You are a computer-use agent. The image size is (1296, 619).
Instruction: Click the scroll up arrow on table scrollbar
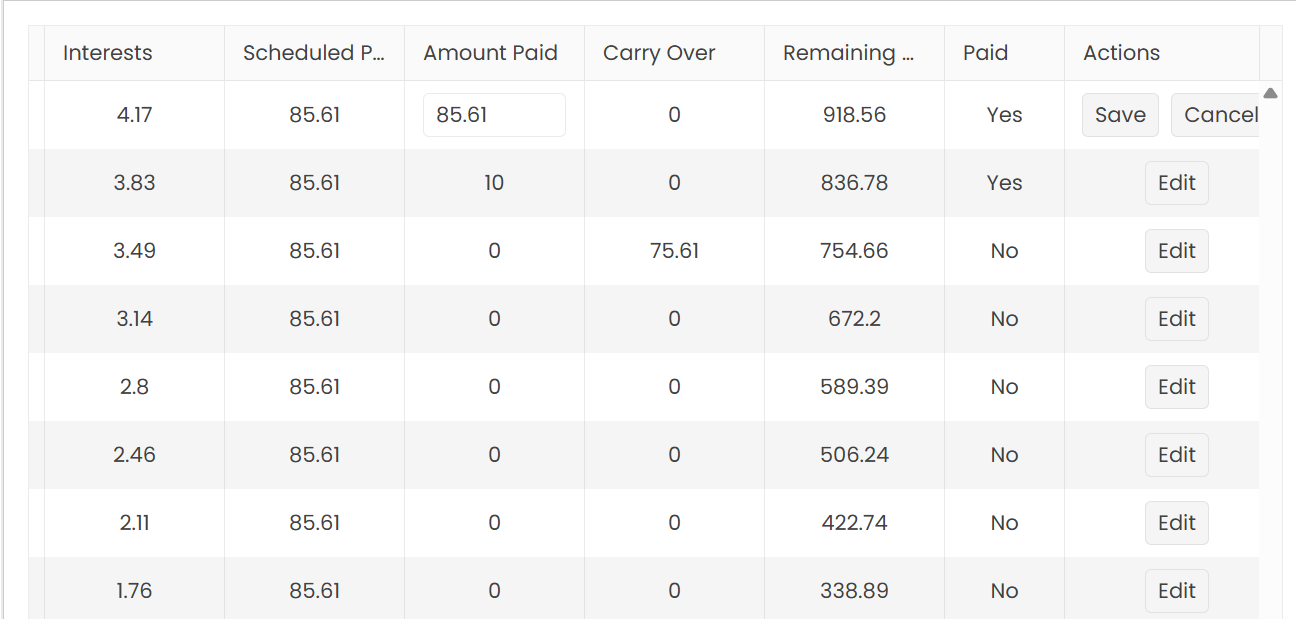click(x=1270, y=93)
